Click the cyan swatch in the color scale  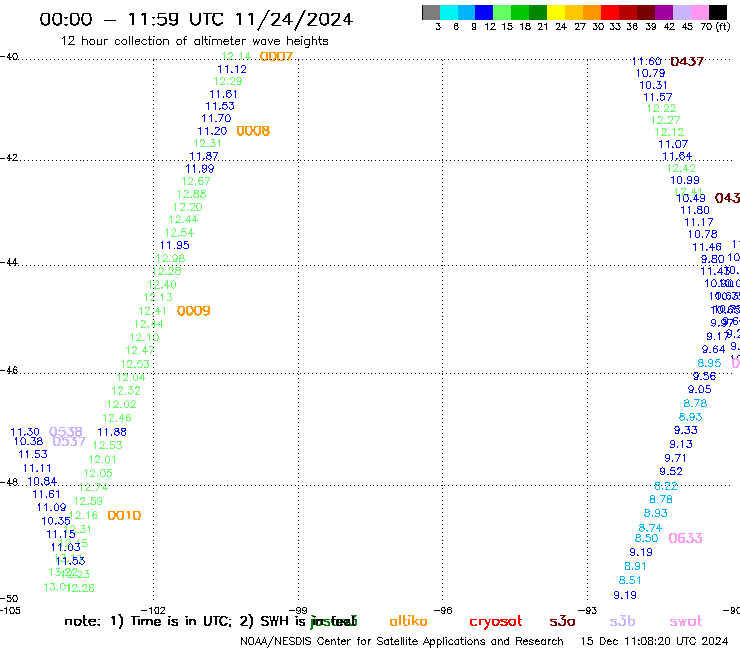(x=449, y=12)
